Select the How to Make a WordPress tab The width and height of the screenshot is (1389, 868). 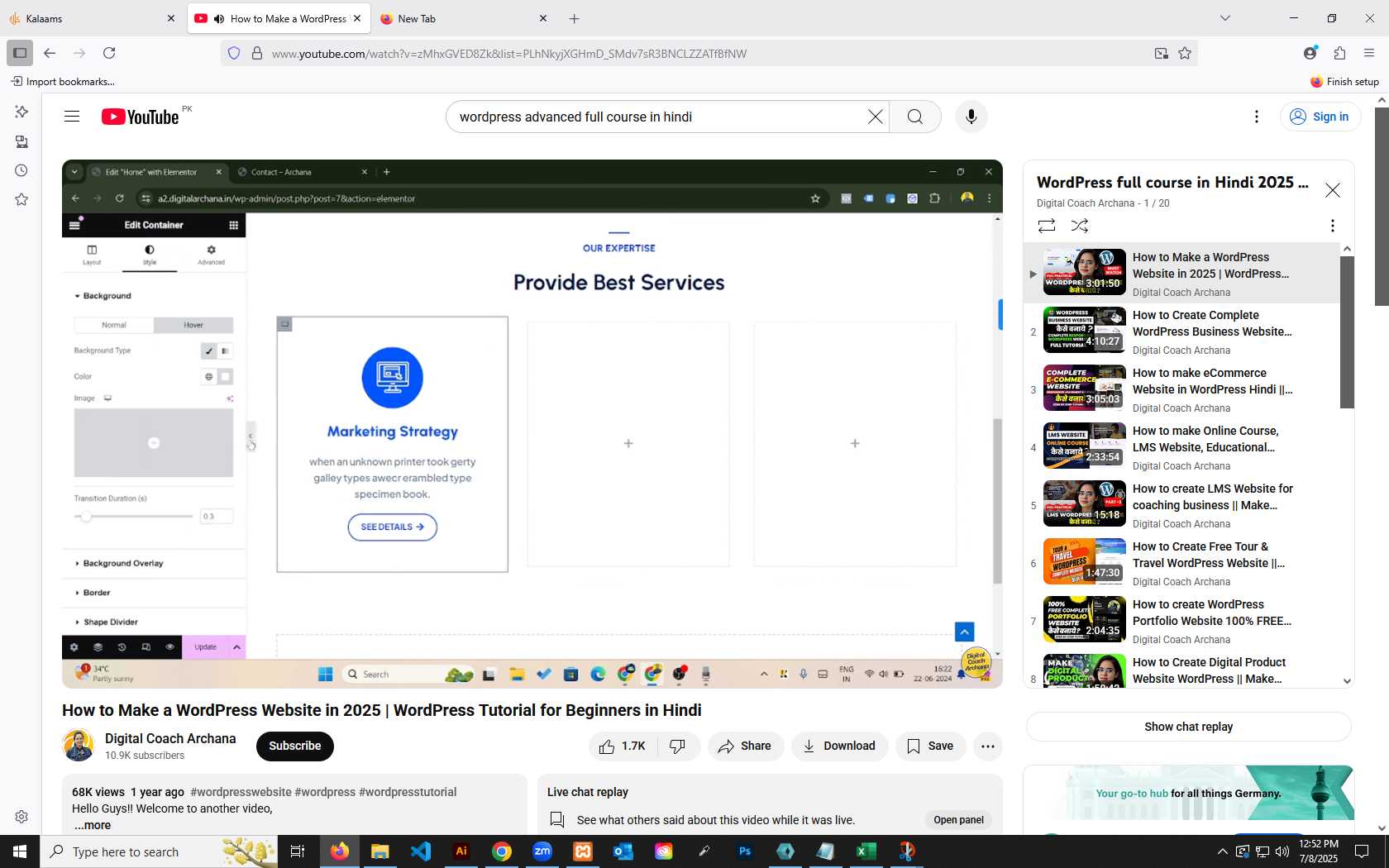[x=279, y=18]
